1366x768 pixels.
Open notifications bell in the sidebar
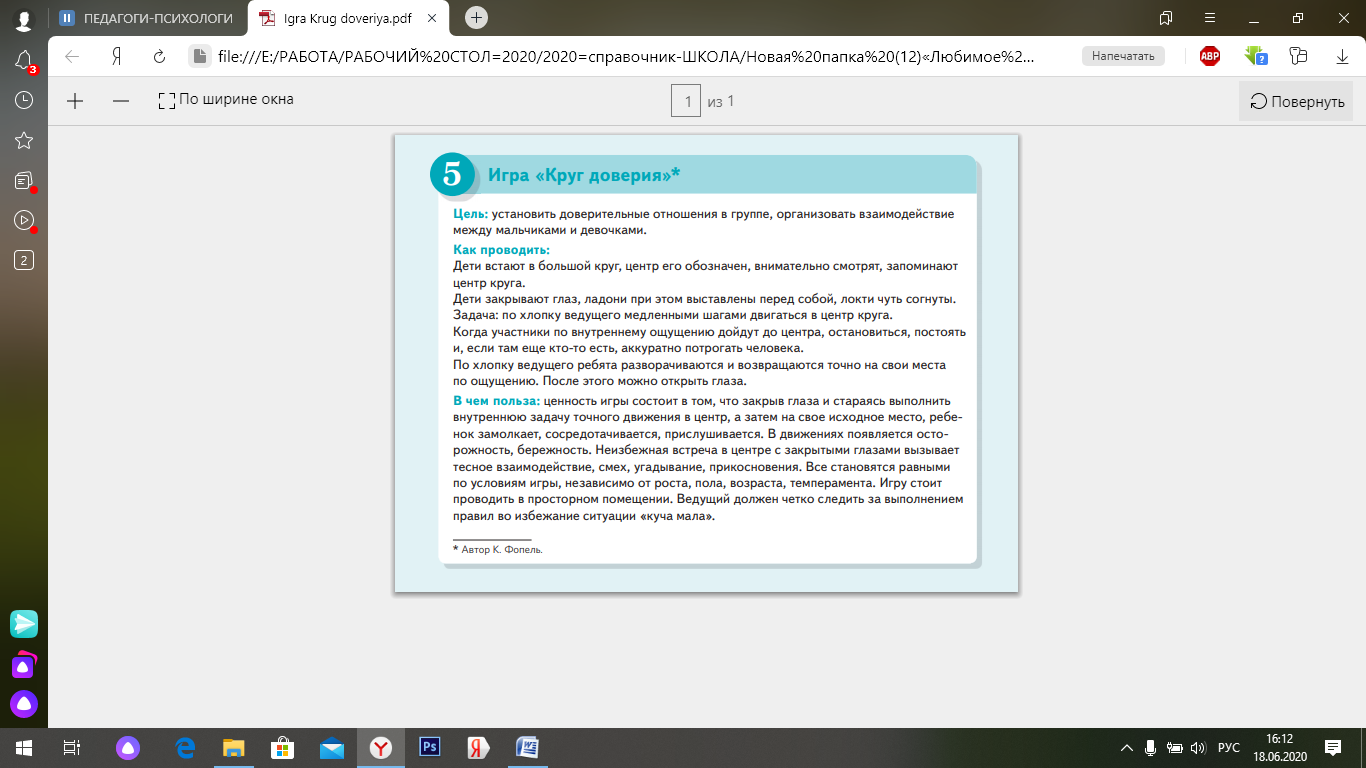pos(24,61)
